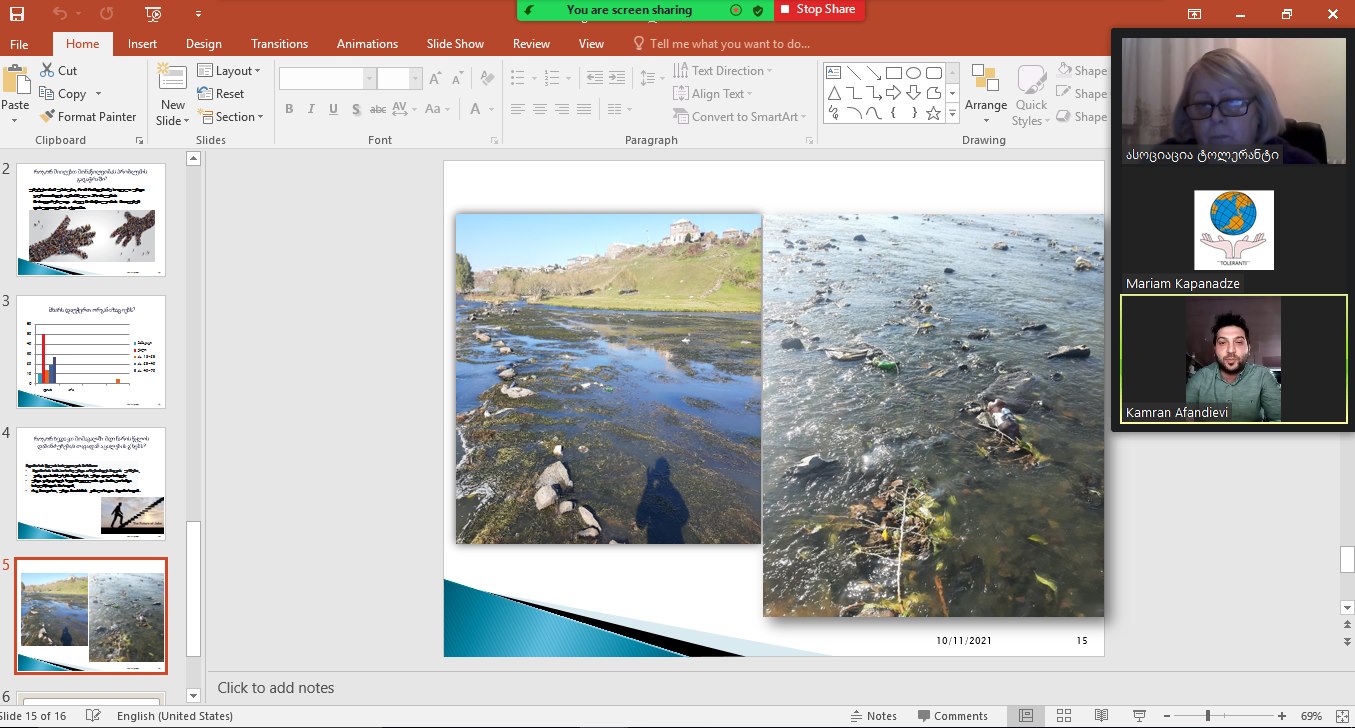
Task: Open the font size combo box
Action: click(x=400, y=79)
